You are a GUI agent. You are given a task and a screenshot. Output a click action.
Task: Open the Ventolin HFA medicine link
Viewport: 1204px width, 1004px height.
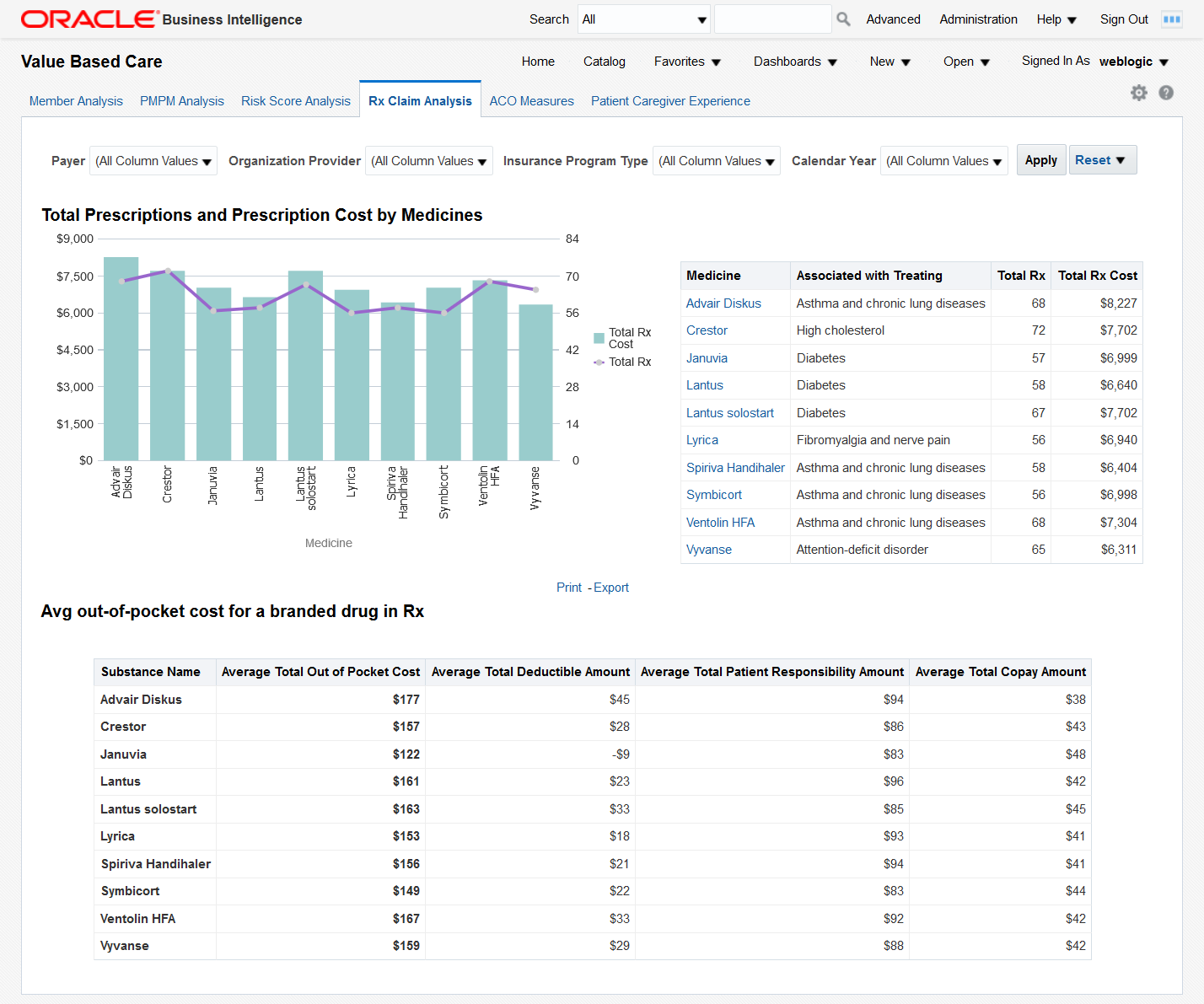[720, 523]
